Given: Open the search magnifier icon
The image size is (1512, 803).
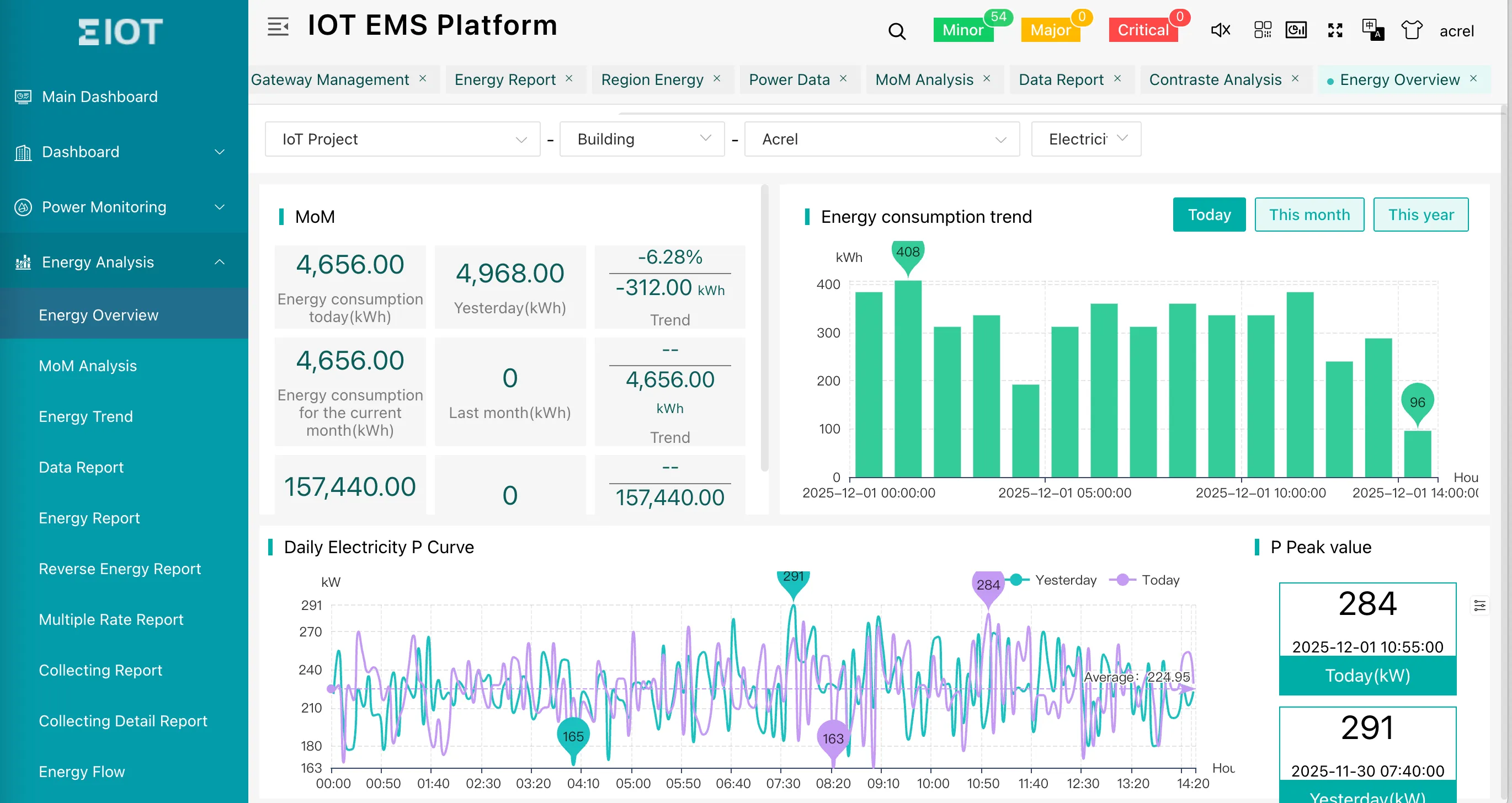Looking at the screenshot, I should (x=896, y=31).
